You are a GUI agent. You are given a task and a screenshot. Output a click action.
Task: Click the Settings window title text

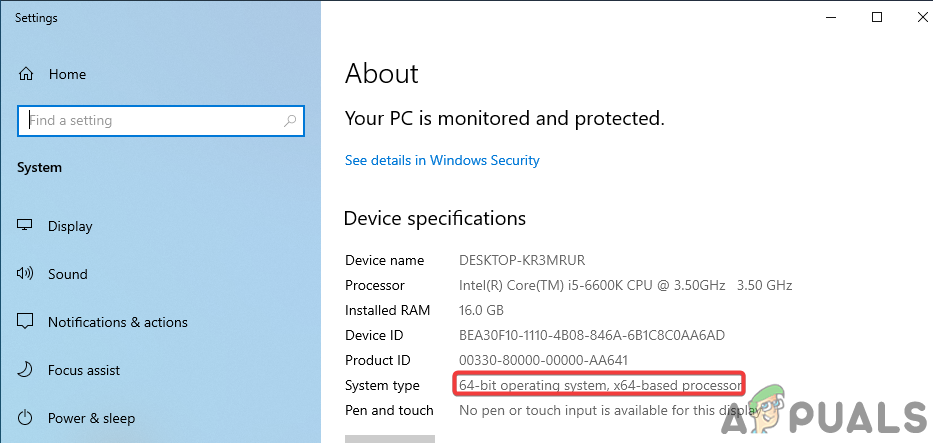click(36, 18)
